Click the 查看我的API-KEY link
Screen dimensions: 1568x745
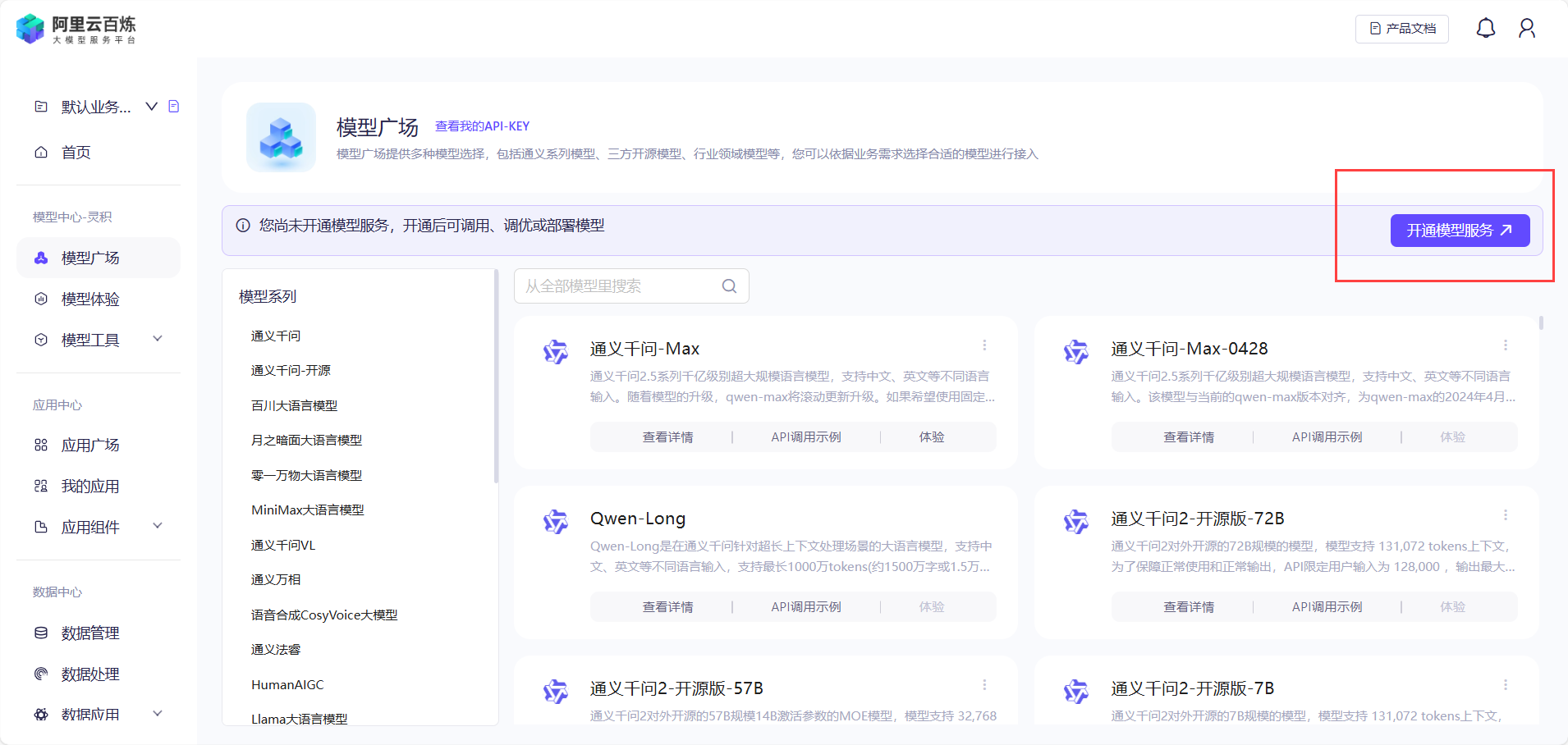(482, 126)
